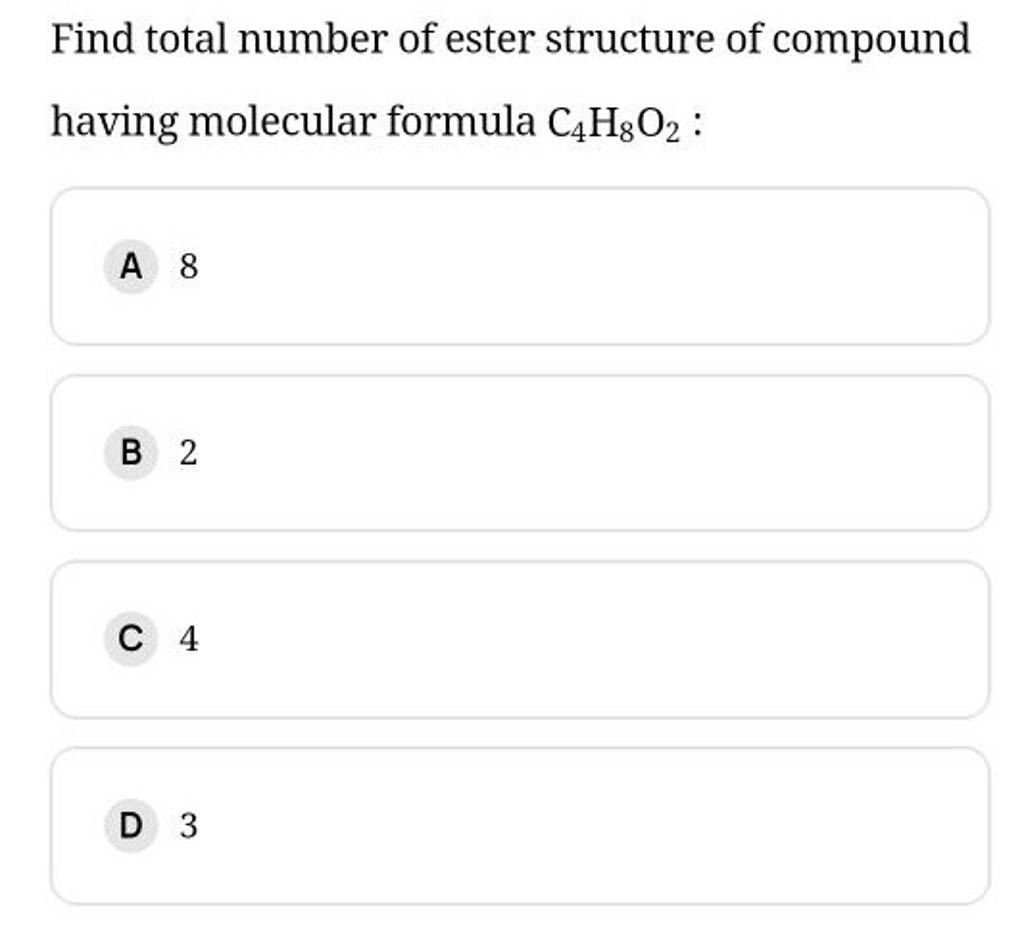Select the circular B option badge
This screenshot has height=929, width=1024.
point(131,452)
